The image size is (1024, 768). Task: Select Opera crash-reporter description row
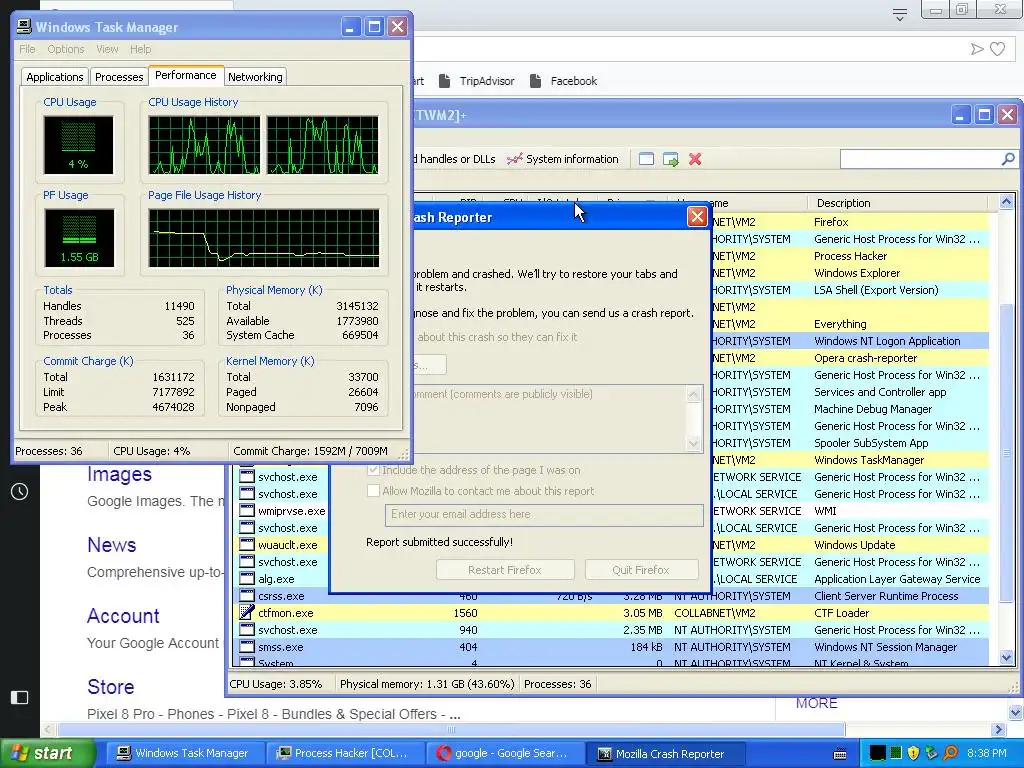[x=865, y=358]
